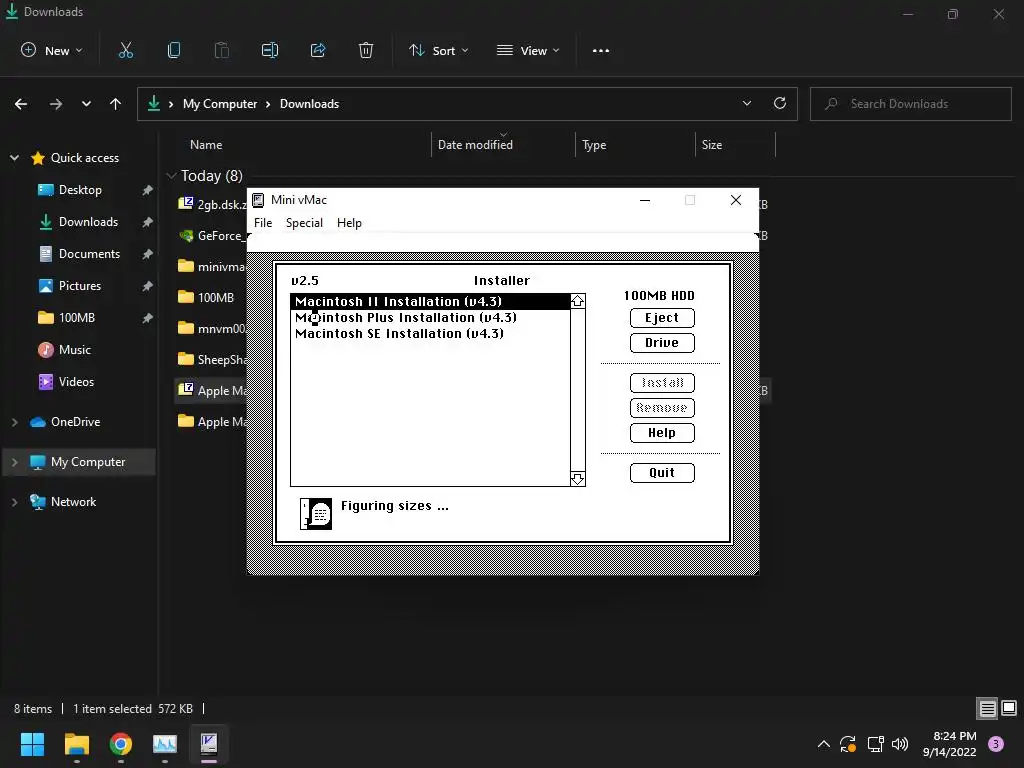Click the Install button in Installer
This screenshot has height=768, width=1024.
(x=662, y=383)
